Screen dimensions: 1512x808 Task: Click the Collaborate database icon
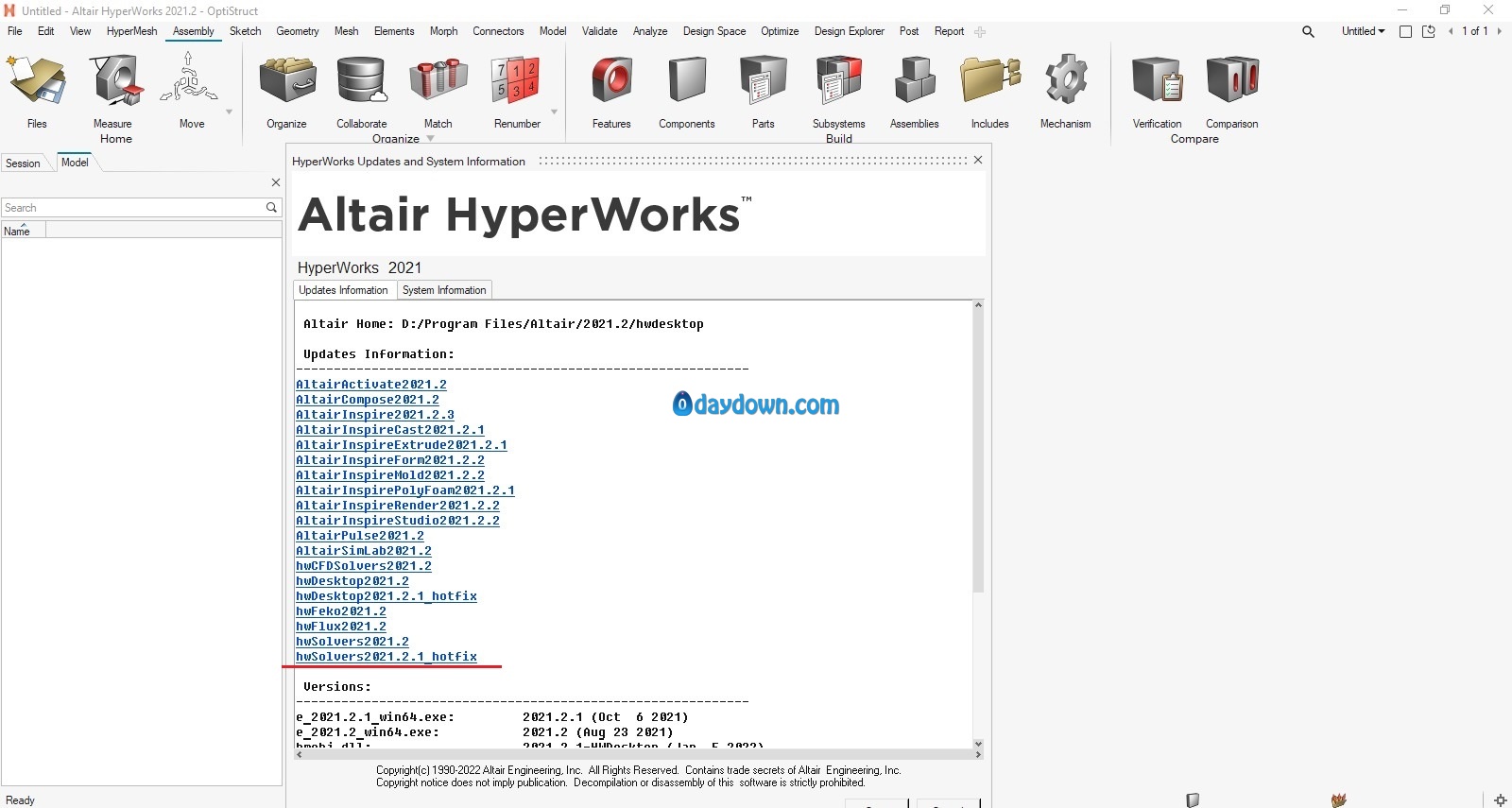(x=362, y=80)
